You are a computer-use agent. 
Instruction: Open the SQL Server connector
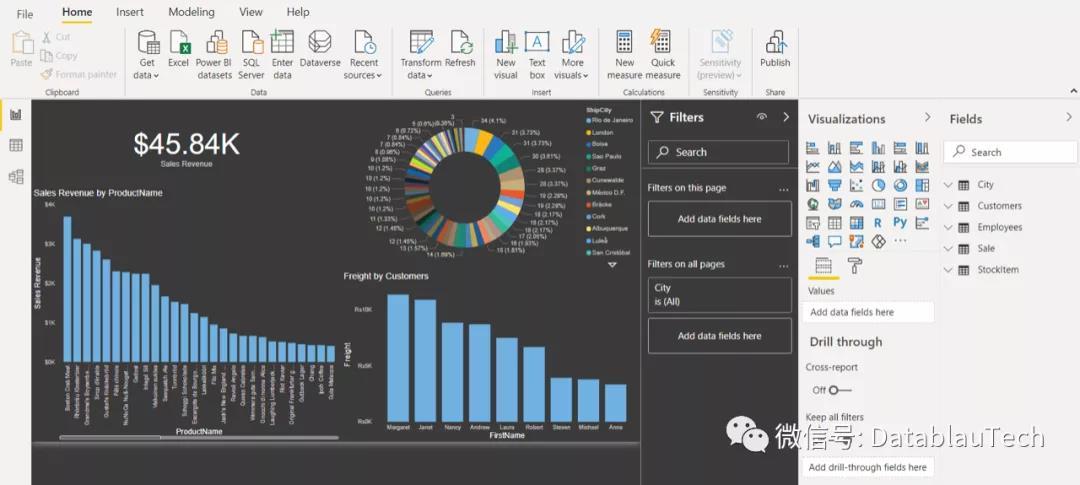coord(251,43)
